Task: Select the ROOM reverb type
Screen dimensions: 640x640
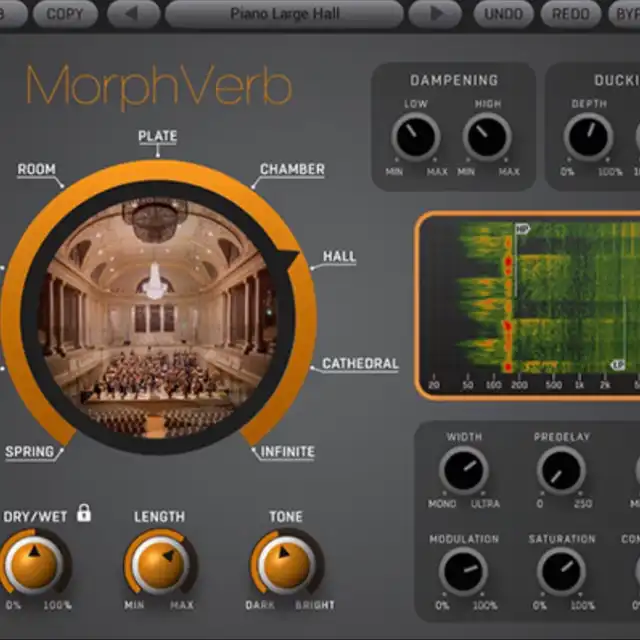Action: [x=36, y=170]
